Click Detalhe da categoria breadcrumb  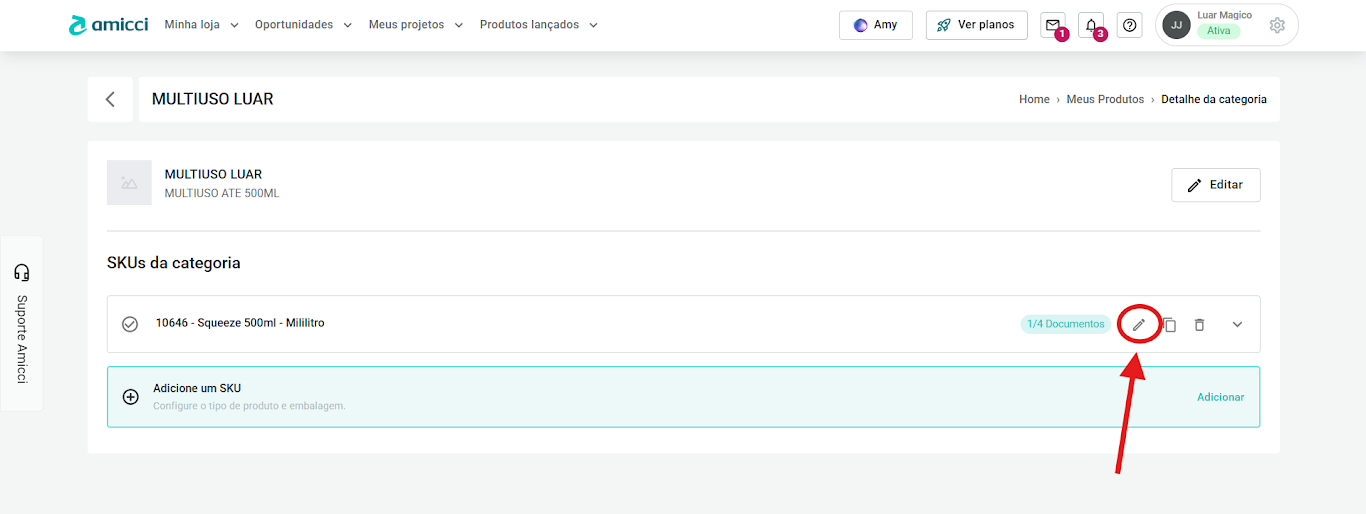point(1214,99)
